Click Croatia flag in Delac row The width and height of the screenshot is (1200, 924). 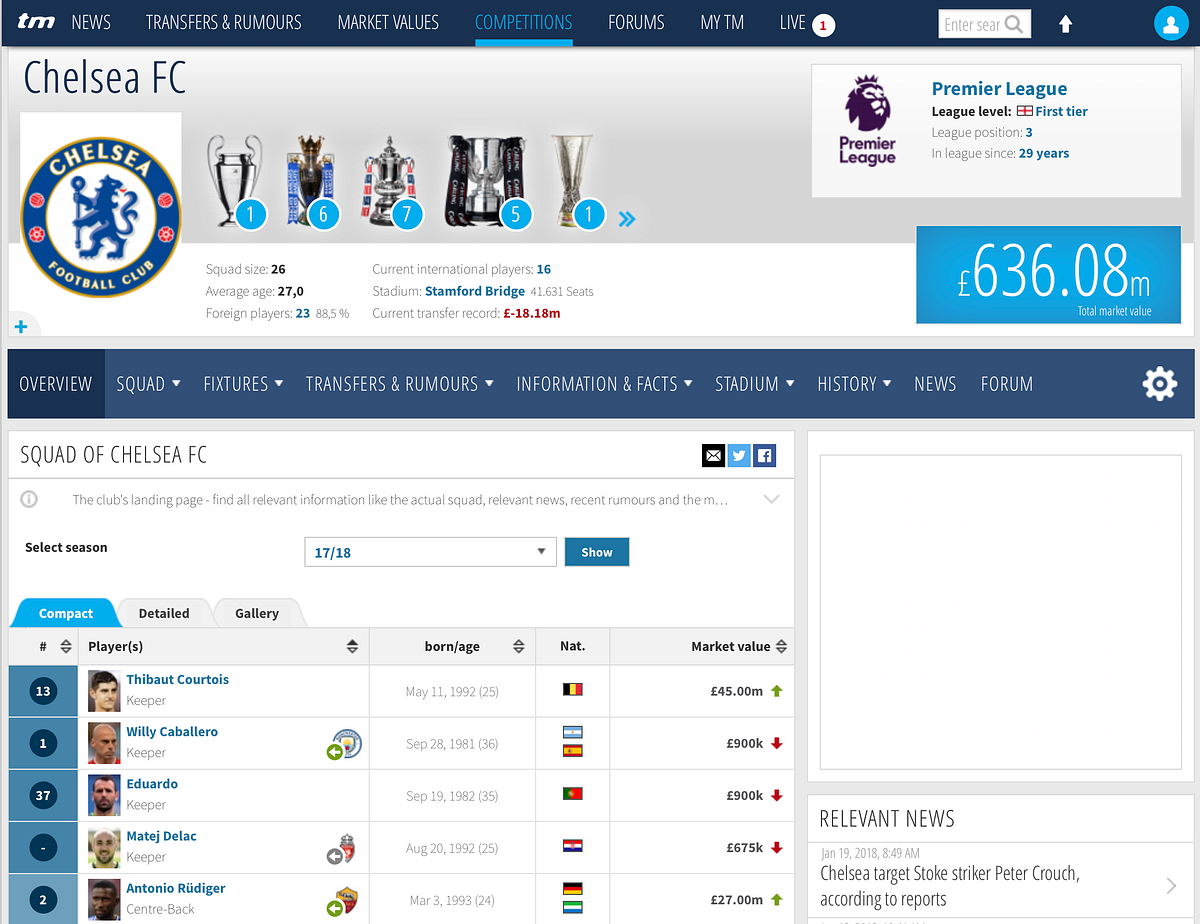tap(572, 846)
